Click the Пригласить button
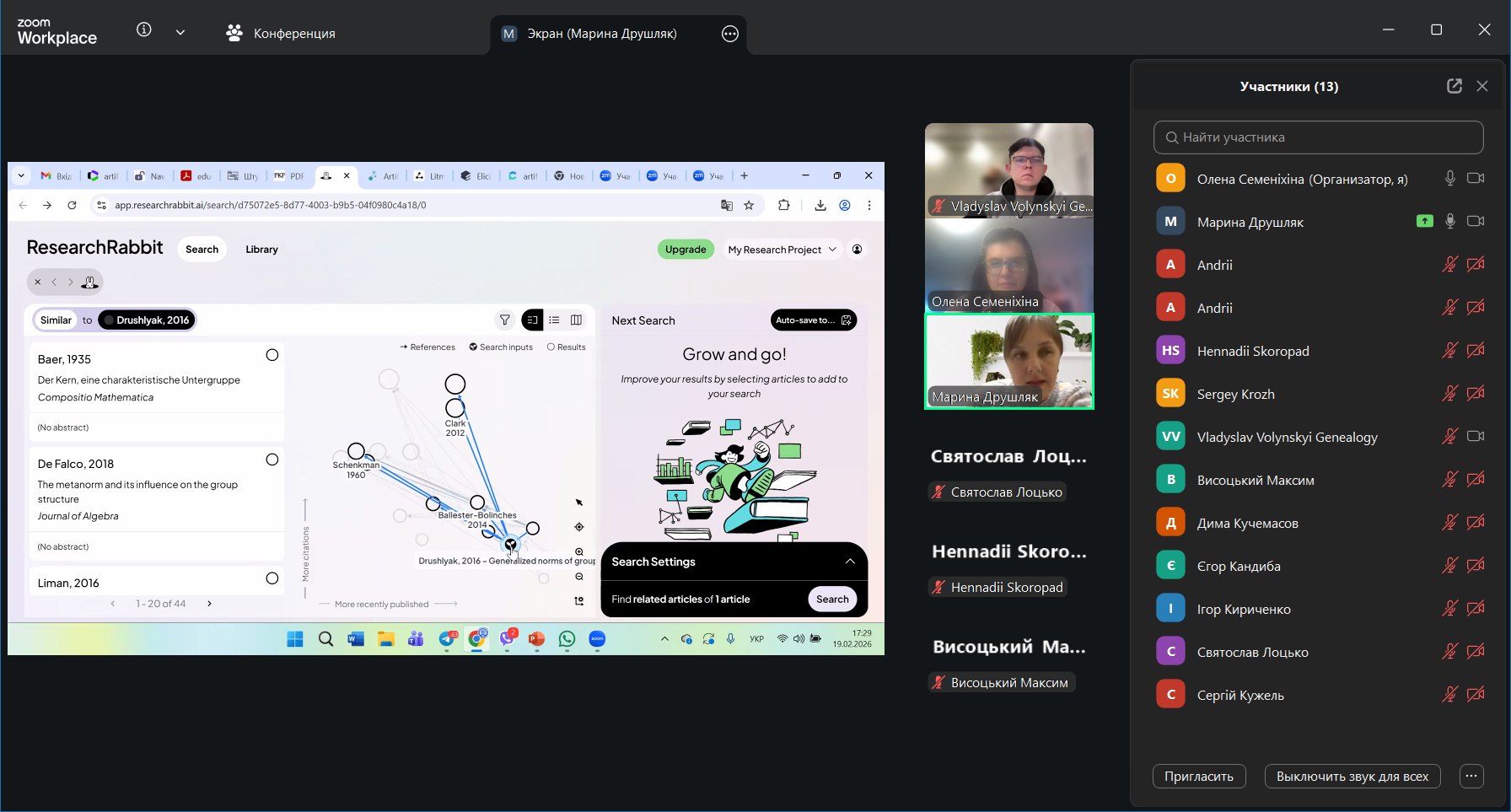This screenshot has height=812, width=1511. coord(1198,777)
